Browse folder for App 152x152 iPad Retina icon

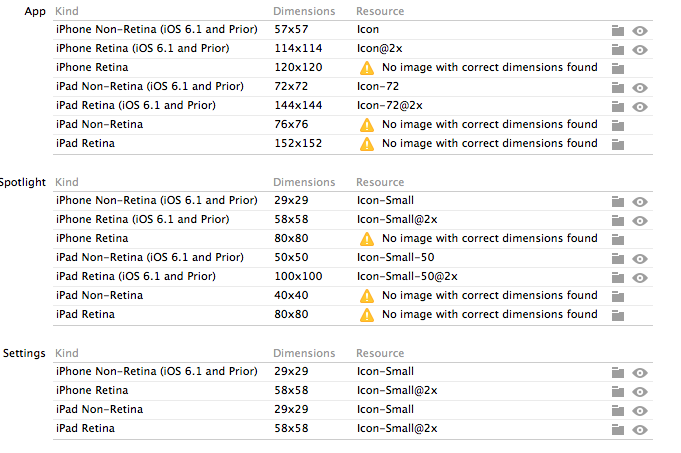click(618, 144)
